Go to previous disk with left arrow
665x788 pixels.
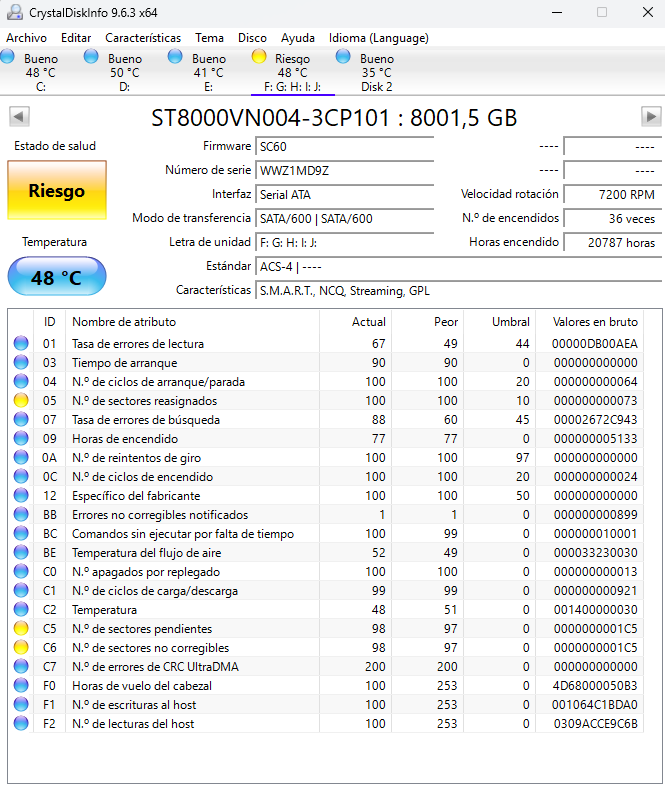[18, 117]
